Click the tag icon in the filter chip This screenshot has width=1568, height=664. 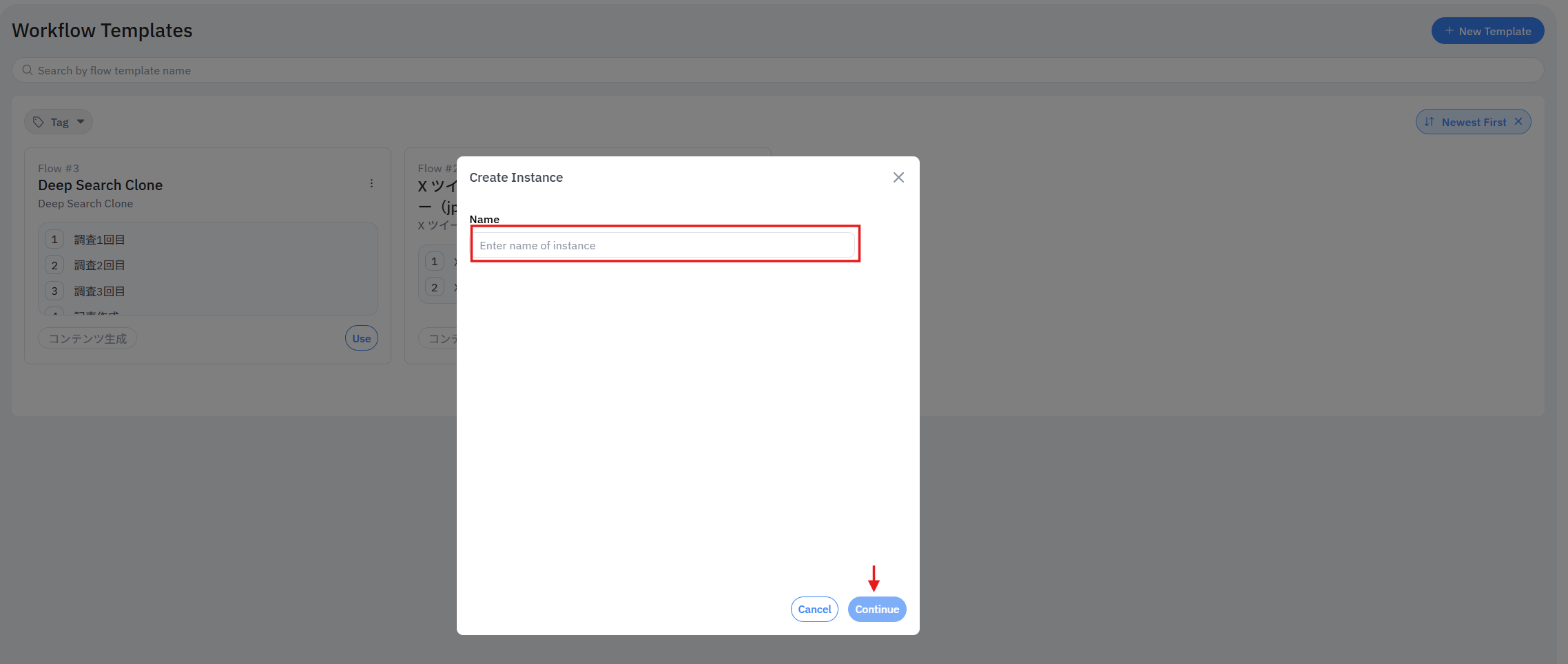coord(39,122)
